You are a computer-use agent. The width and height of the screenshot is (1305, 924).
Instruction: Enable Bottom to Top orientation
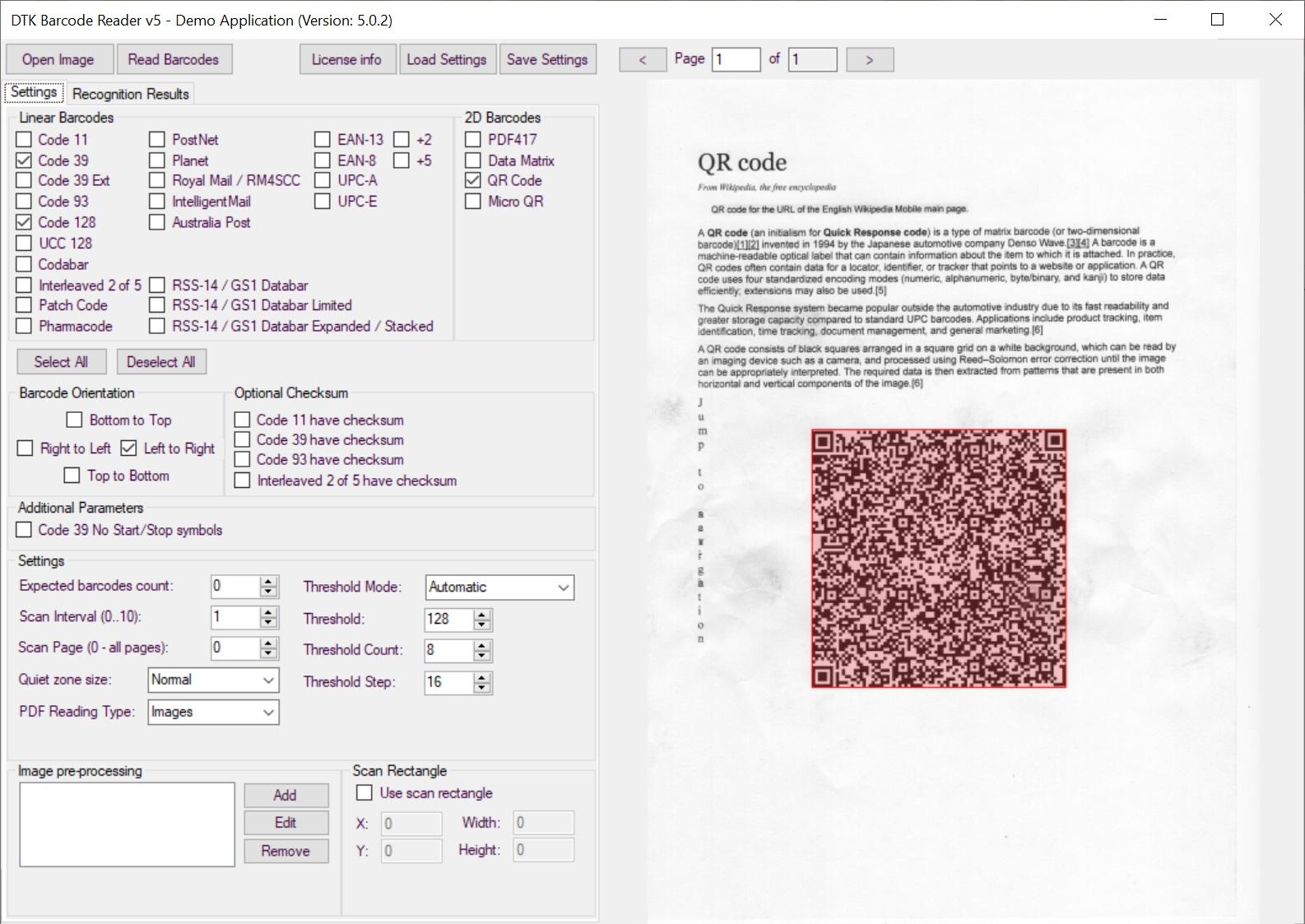coord(75,420)
